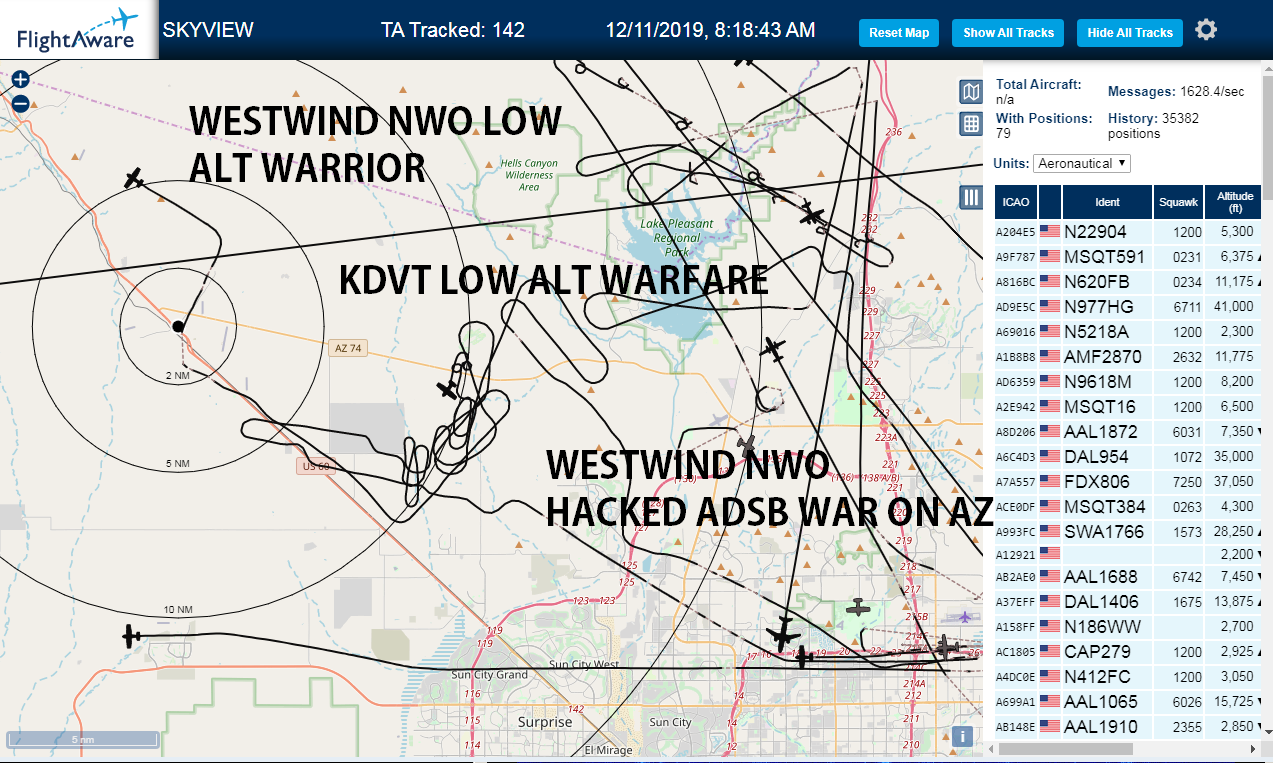The image size is (1273, 763).
Task: Select aircraft row AAL1910
Action: 1129,727
